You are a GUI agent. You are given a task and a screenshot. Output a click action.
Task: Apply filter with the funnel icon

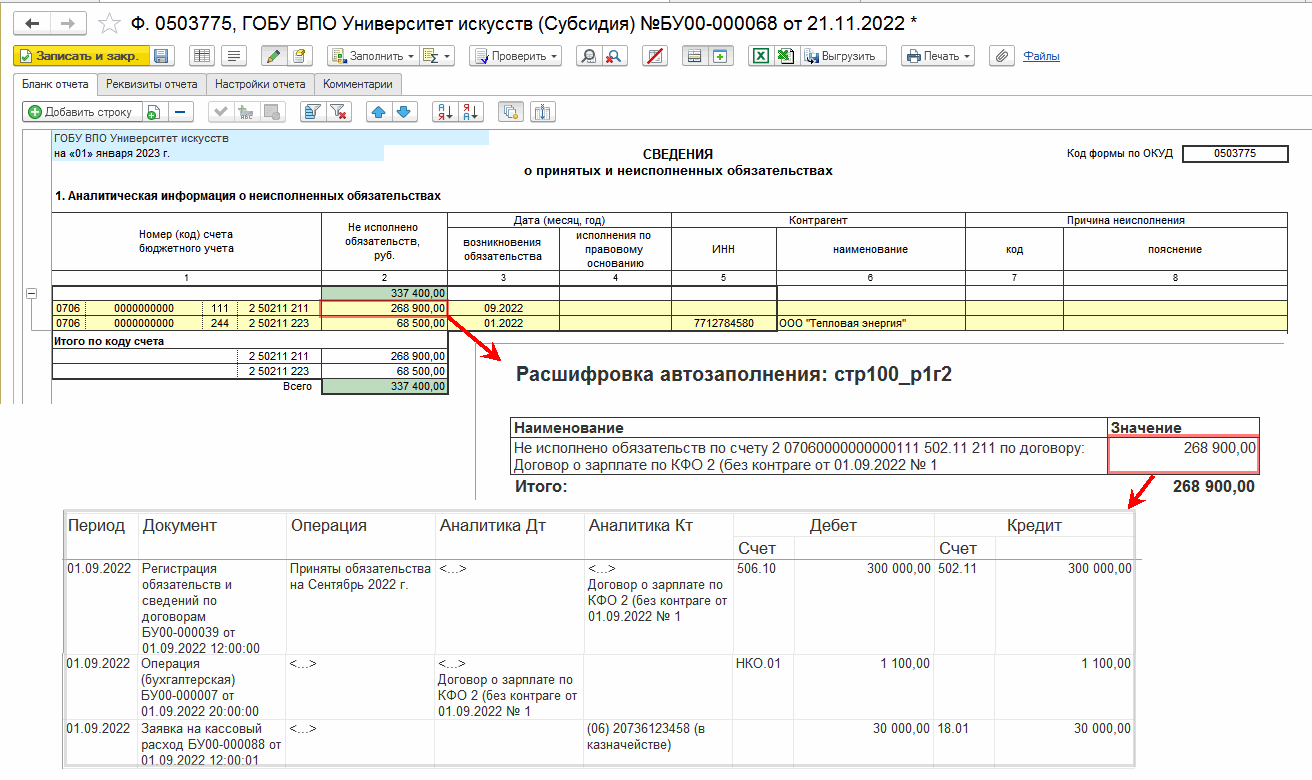click(x=312, y=112)
